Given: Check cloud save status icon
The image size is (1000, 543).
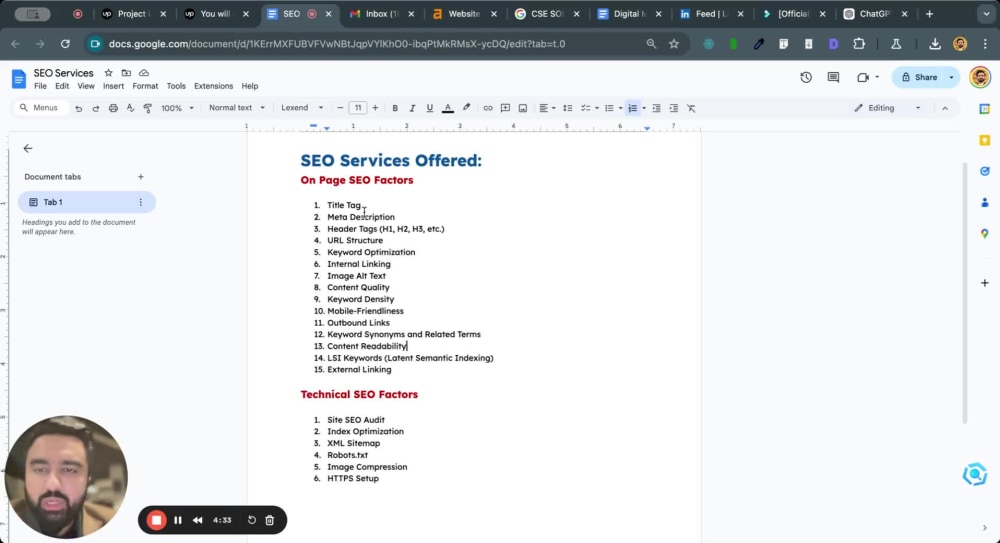Looking at the screenshot, I should point(144,73).
